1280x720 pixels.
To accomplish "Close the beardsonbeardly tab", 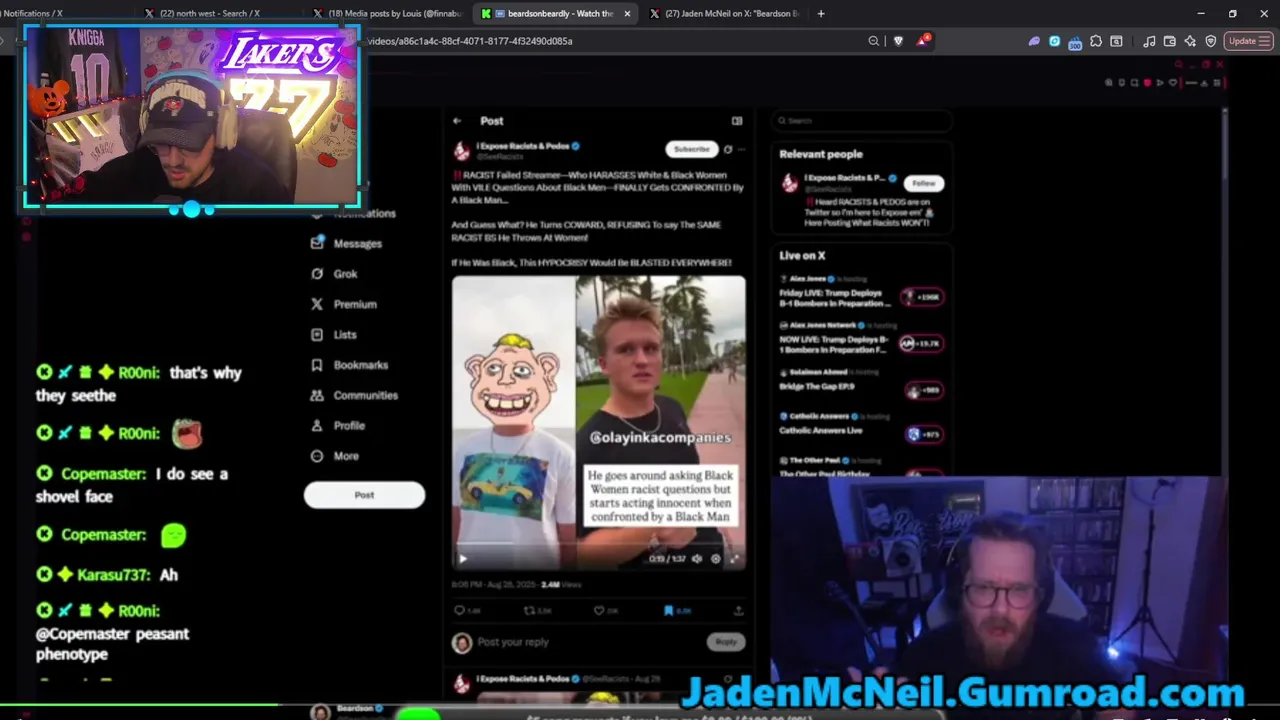I will (x=627, y=14).
